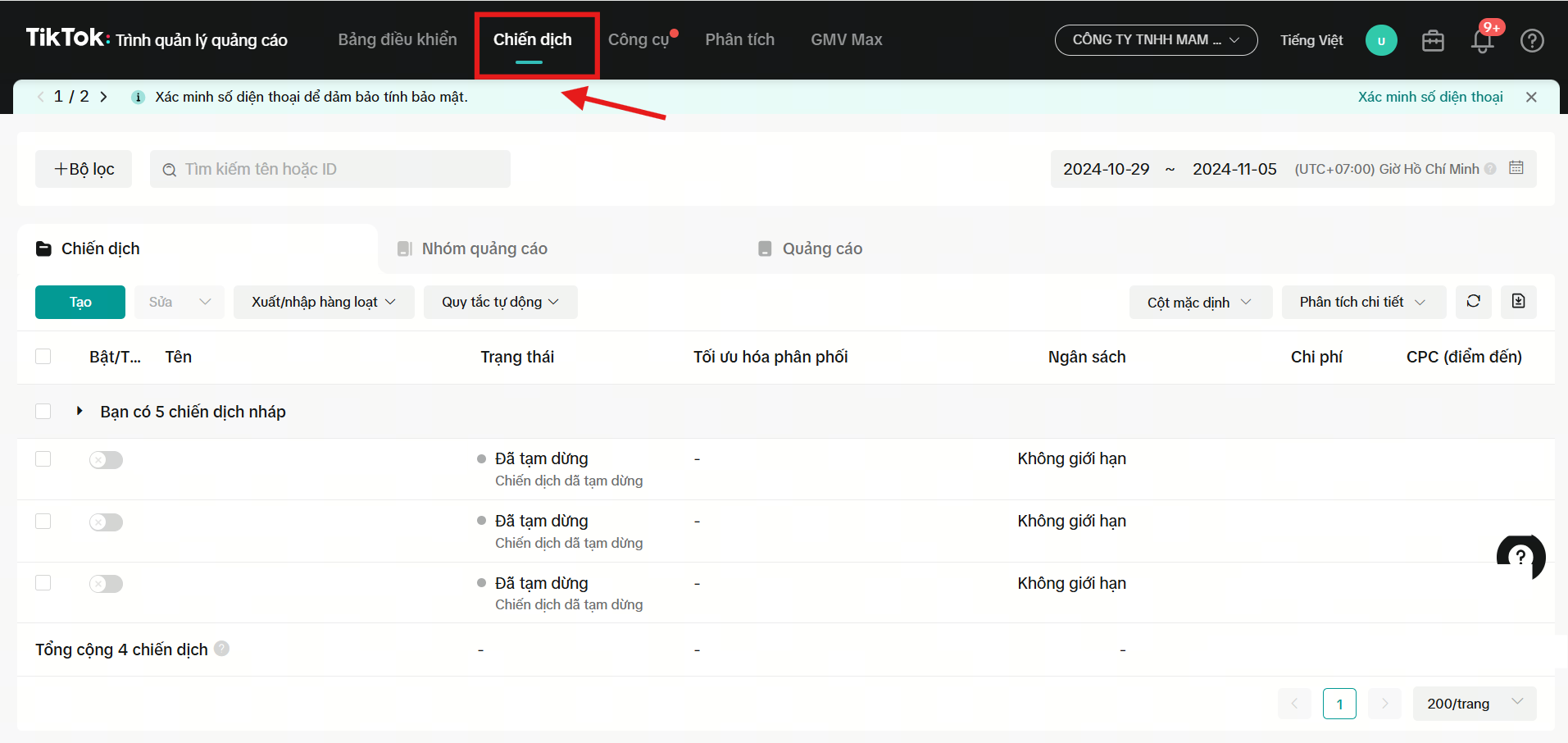This screenshot has height=743, width=1568.
Task: Open Phân tích menu
Action: point(740,39)
